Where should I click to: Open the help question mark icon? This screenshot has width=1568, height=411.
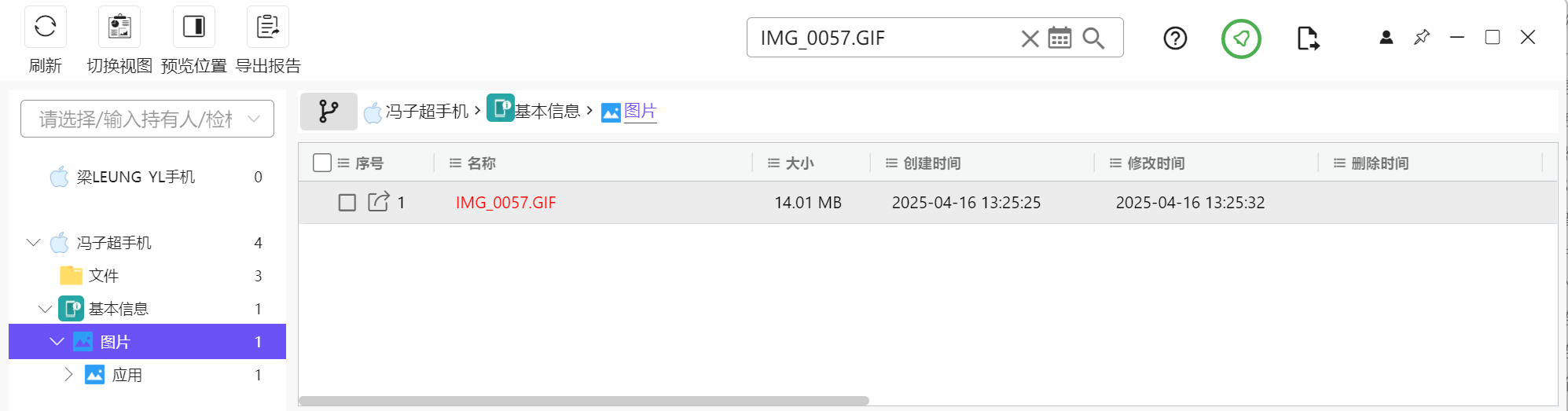click(1175, 38)
